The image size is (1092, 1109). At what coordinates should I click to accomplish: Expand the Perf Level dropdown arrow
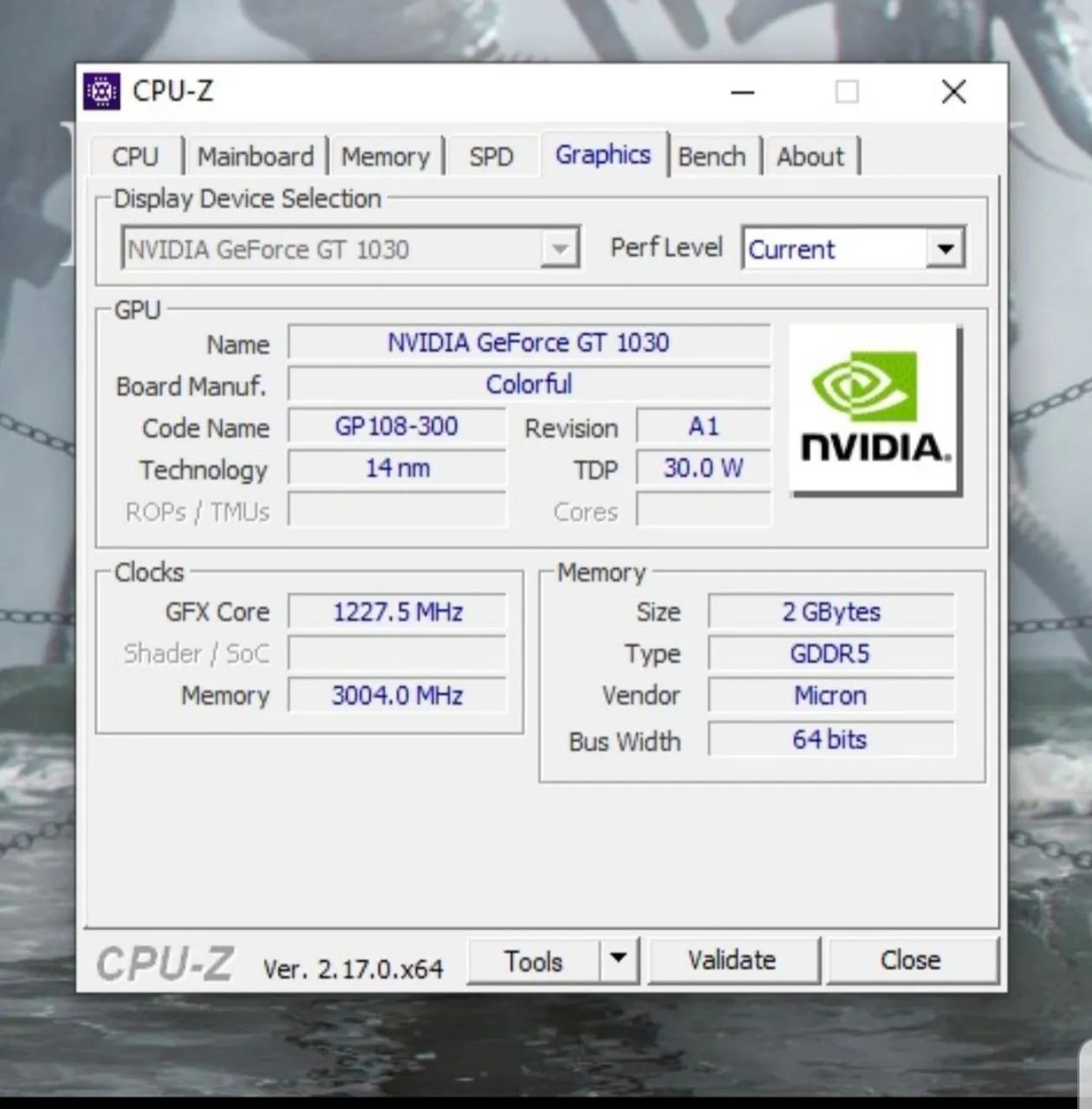946,249
